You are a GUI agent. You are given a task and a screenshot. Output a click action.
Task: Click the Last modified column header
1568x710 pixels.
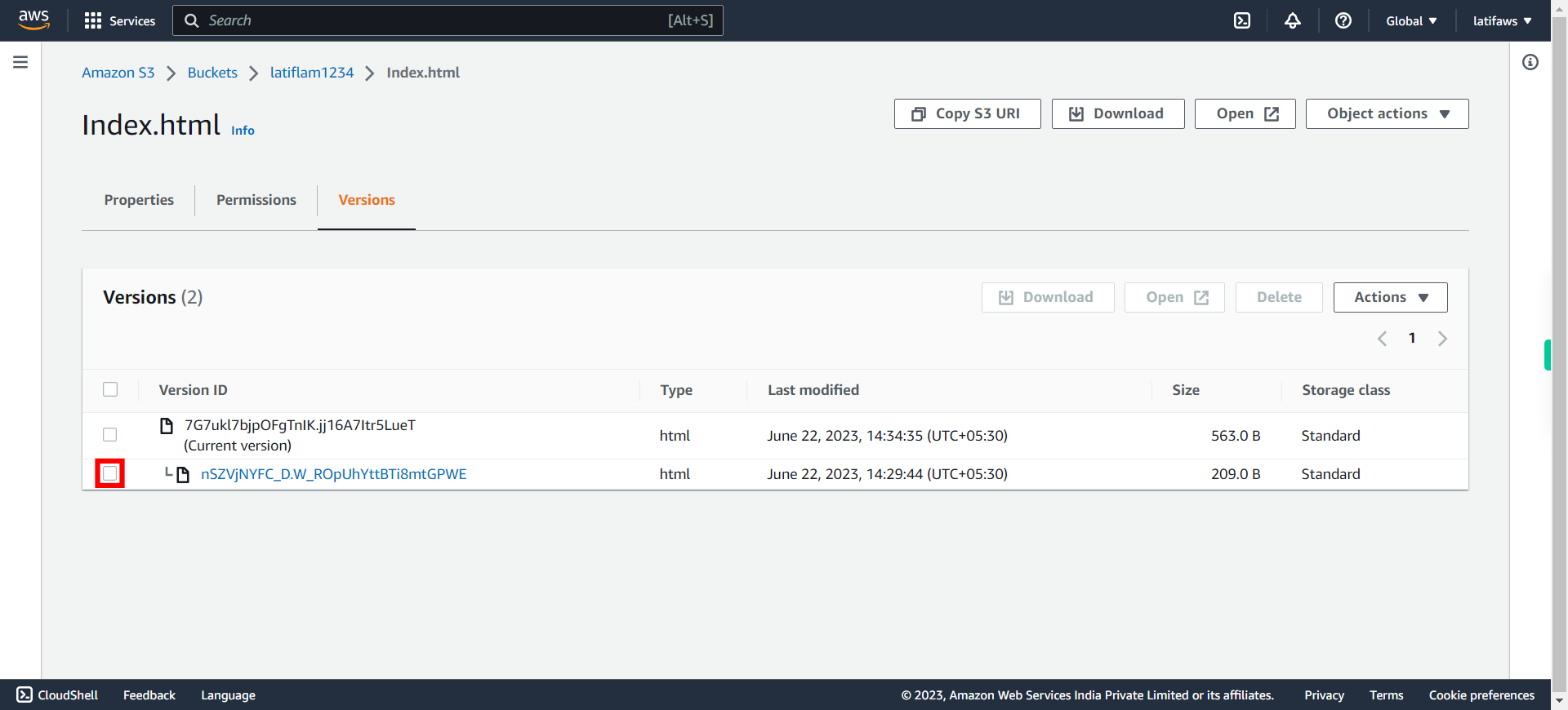(813, 390)
